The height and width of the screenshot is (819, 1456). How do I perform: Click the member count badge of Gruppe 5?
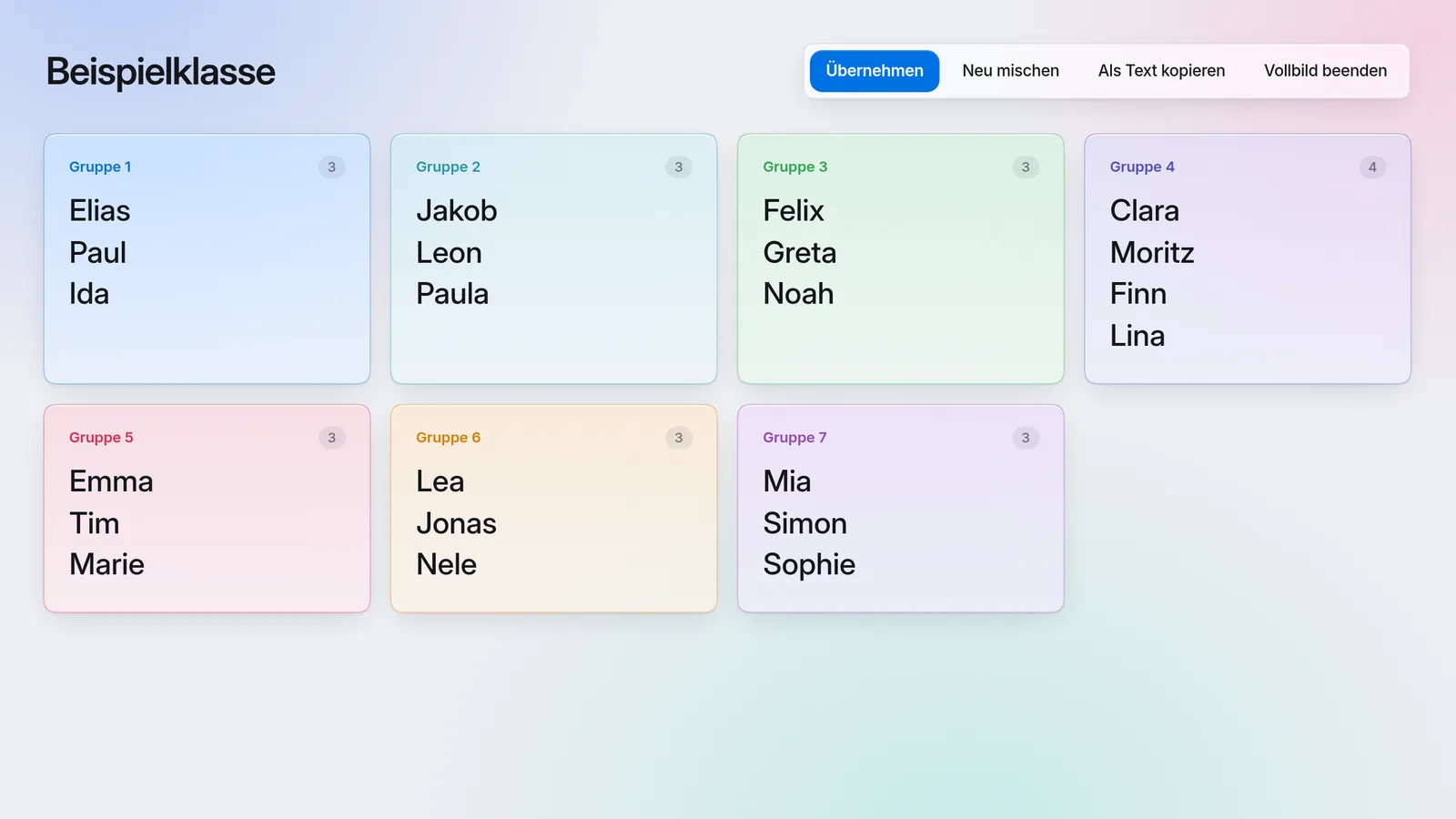331,438
